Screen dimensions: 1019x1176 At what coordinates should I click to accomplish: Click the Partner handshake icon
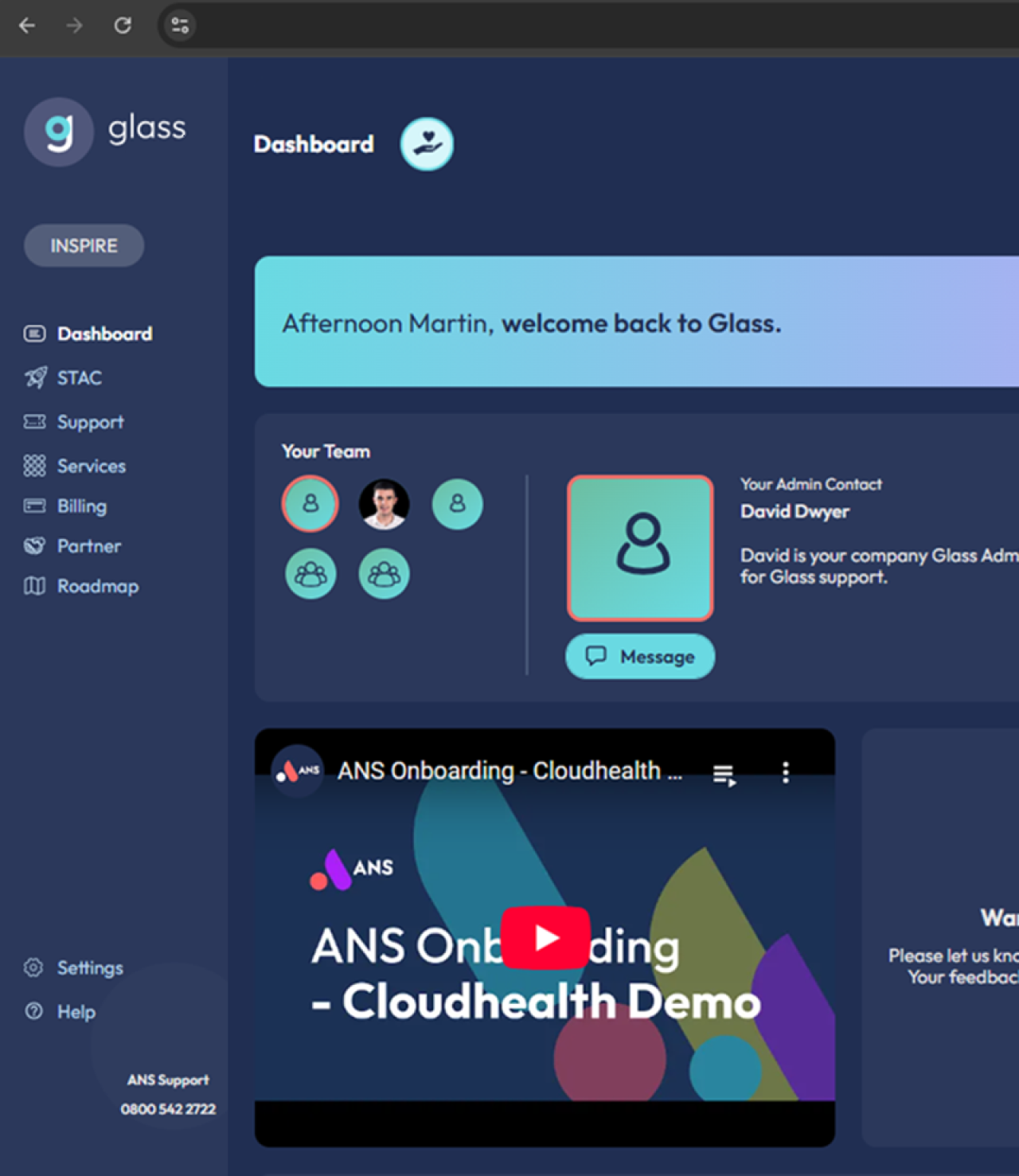click(x=34, y=545)
